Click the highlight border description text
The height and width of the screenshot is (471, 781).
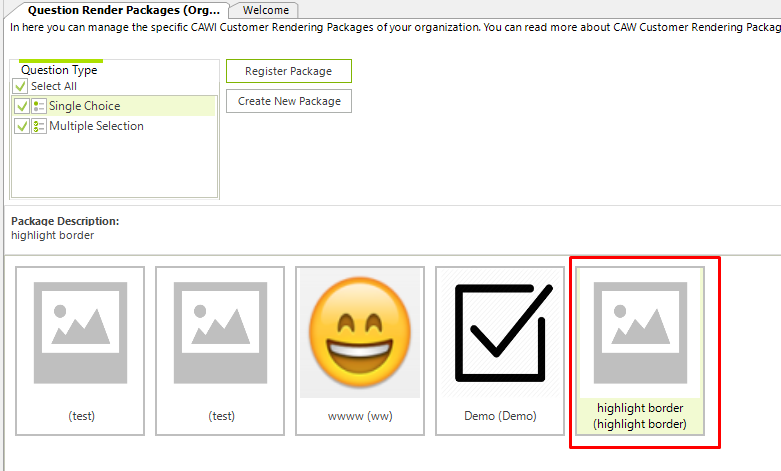(x=53, y=236)
